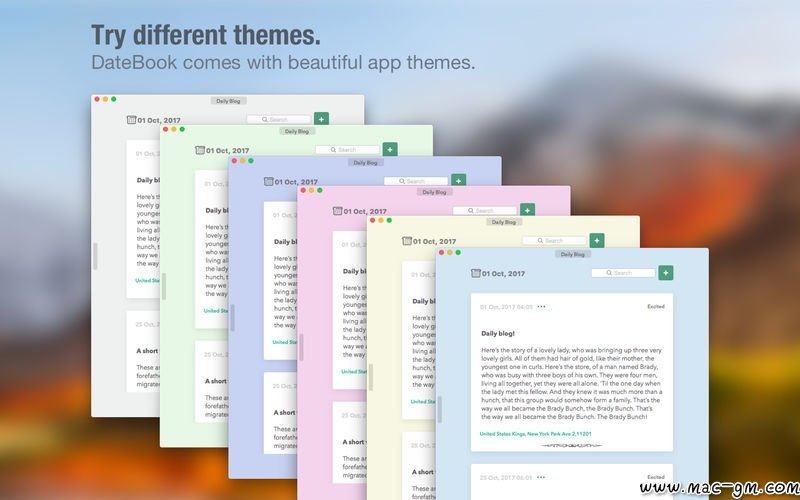Click the sidebar handle on blue window's left edge

click(439, 409)
